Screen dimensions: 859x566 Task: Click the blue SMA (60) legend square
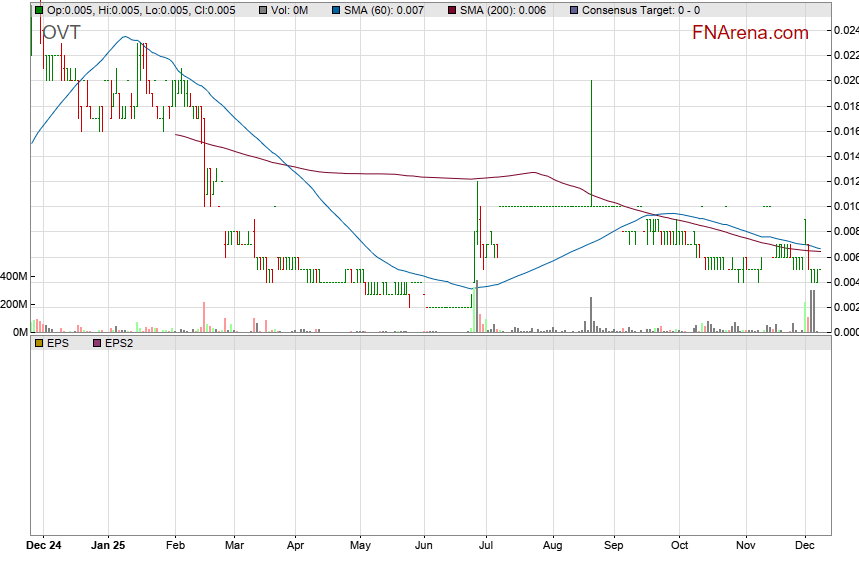[337, 10]
